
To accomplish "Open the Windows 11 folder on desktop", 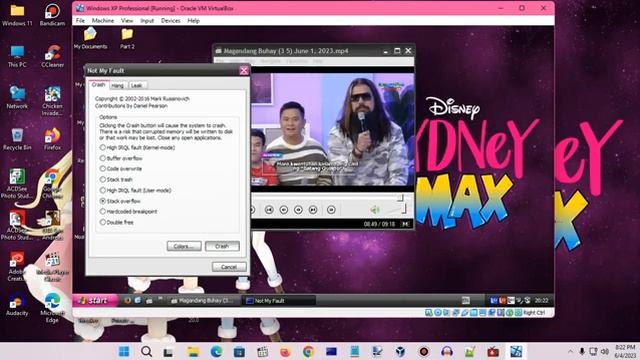I will click(17, 15).
